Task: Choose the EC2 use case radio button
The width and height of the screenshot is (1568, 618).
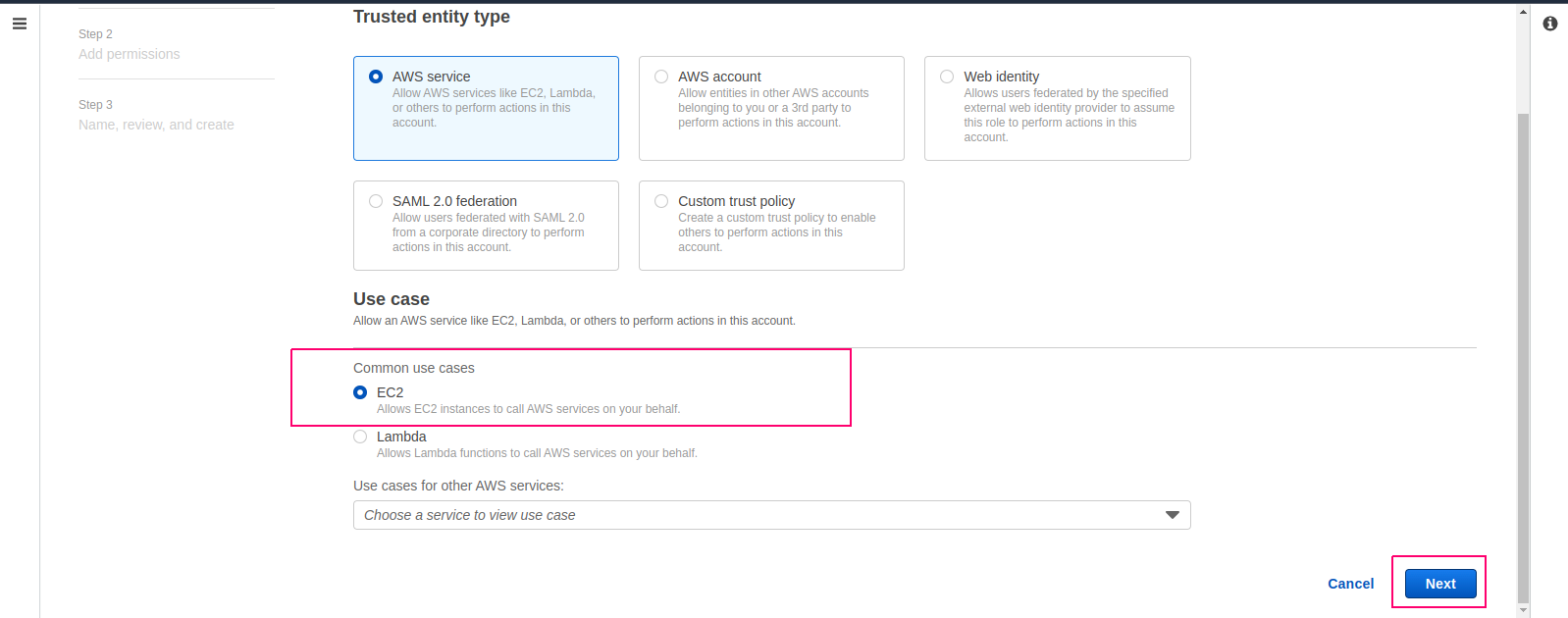Action: coord(360,392)
